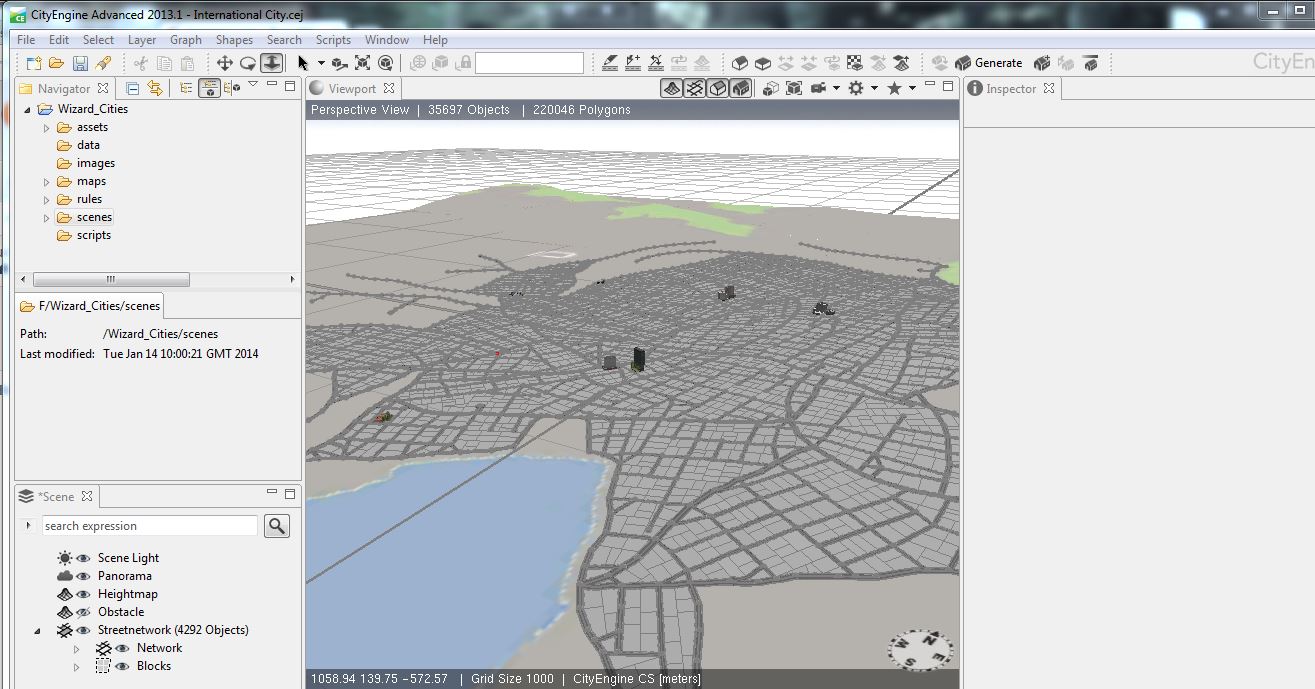
Task: Collapse the Streetnetwork layer
Action: [x=38, y=631]
